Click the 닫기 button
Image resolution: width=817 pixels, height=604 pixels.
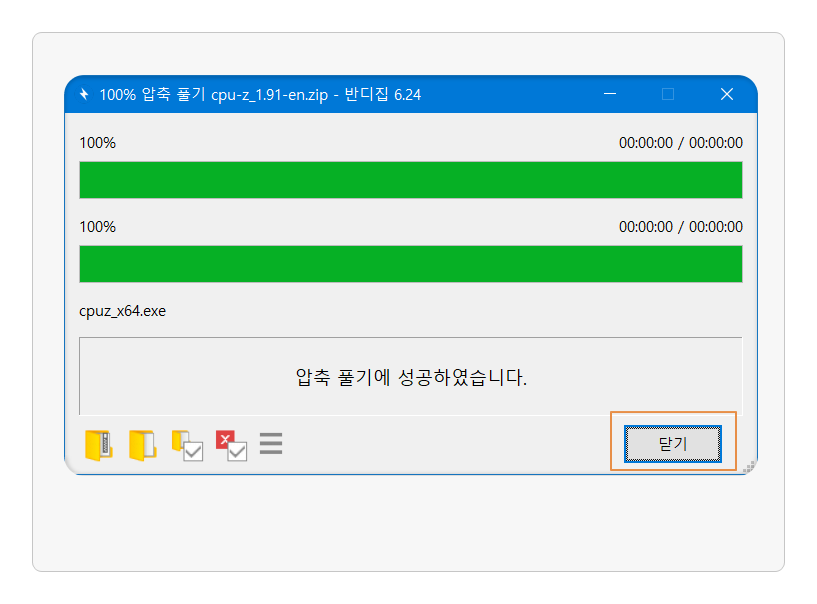click(x=673, y=443)
